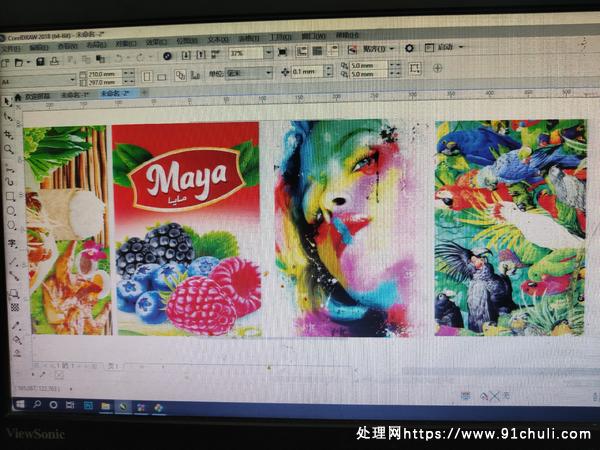
Task: Switch to the 欢迎屏幕 welcome tab
Action: 36,96
